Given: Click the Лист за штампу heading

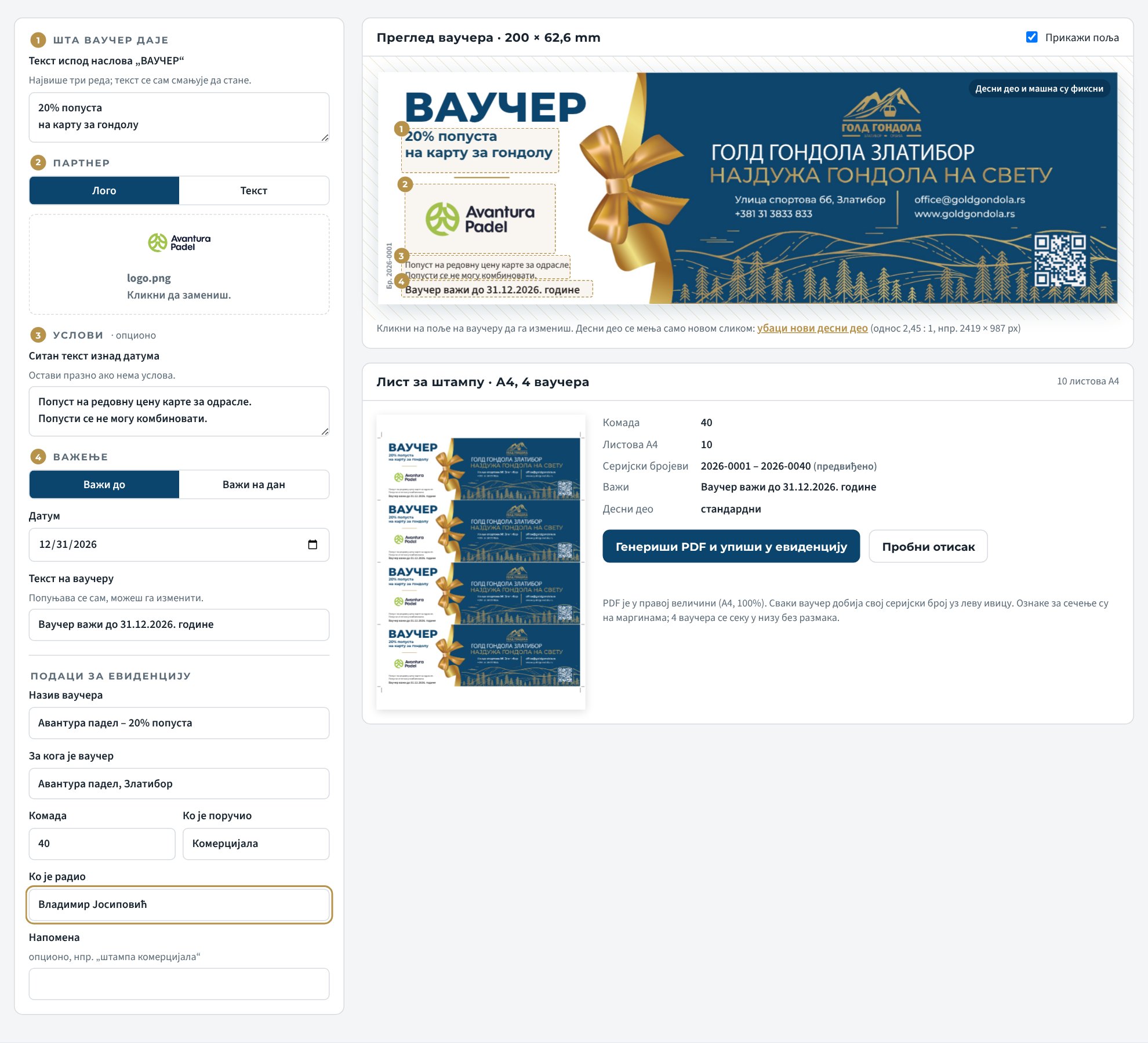Looking at the screenshot, I should (482, 381).
